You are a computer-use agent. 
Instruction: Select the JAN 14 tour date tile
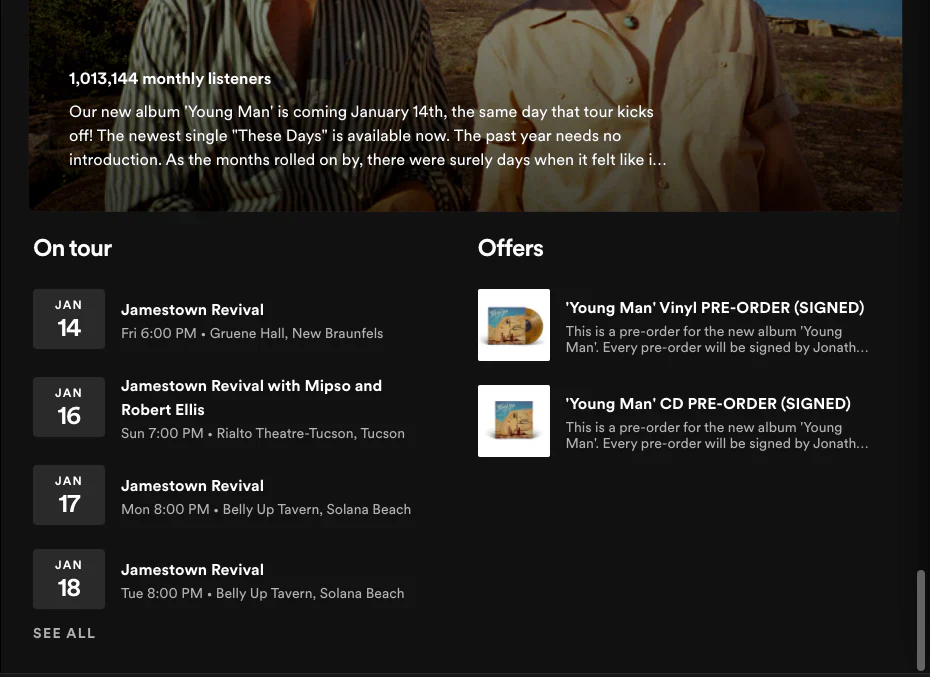coord(68,318)
